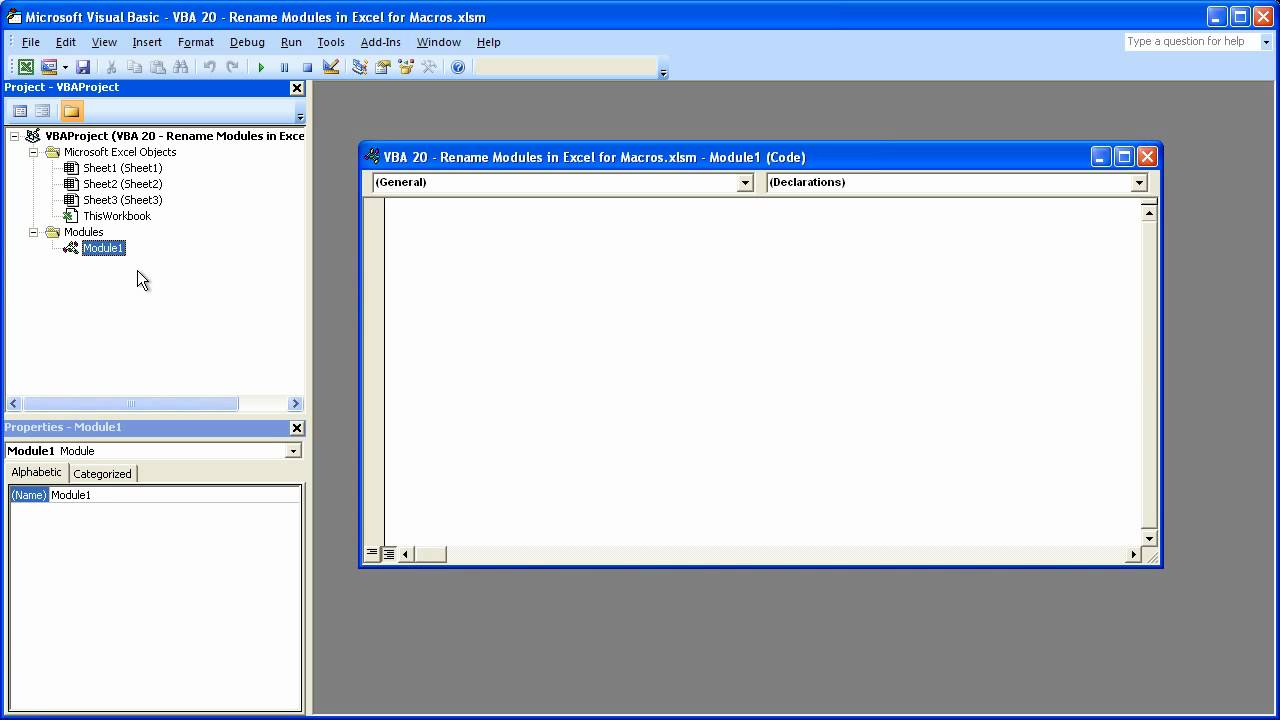Select Sheet1 (Sheet1) in project tree

pos(122,168)
